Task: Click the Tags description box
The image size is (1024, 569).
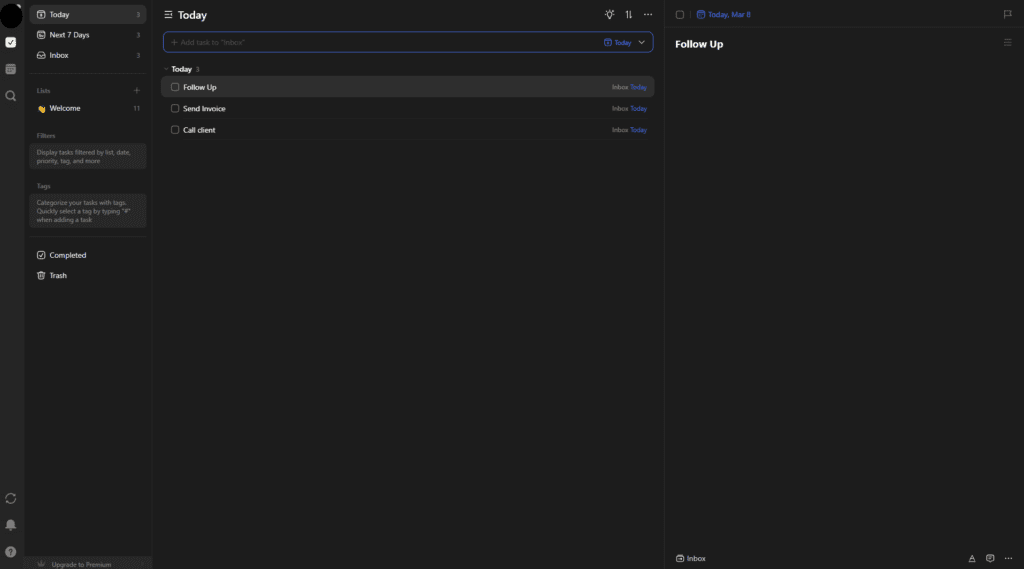Action: [x=88, y=211]
